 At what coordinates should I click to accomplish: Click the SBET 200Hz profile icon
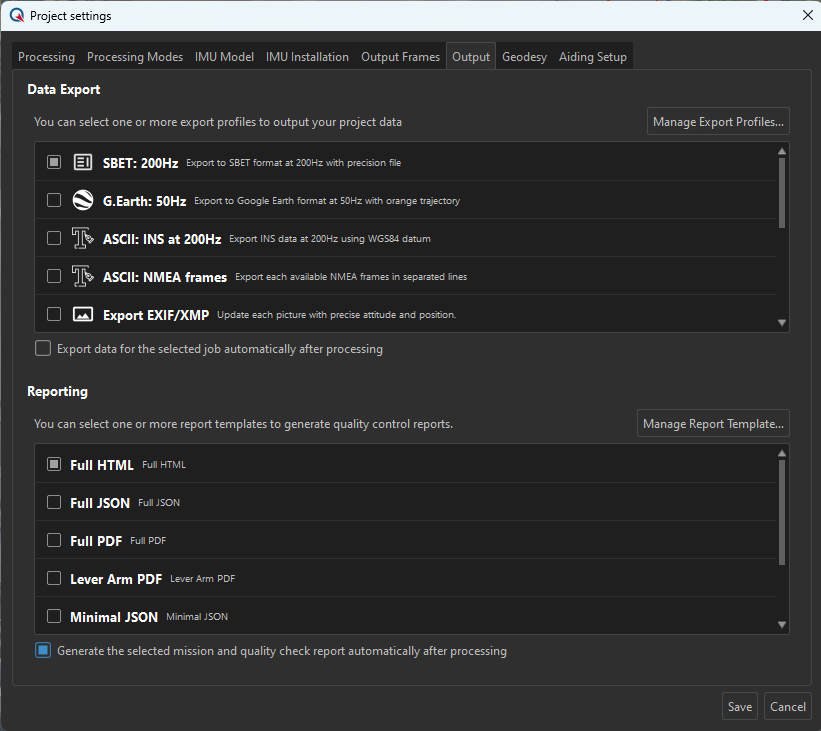point(83,162)
